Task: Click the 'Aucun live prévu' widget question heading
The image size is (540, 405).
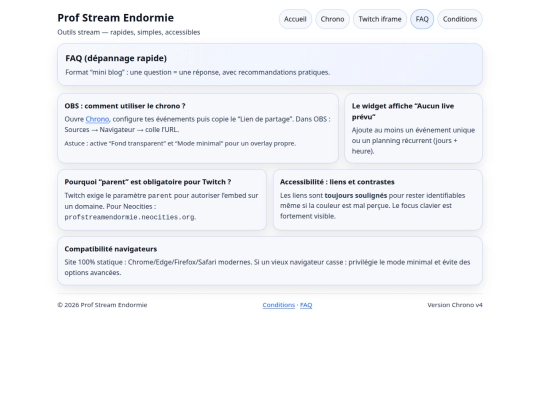Action: [x=403, y=111]
